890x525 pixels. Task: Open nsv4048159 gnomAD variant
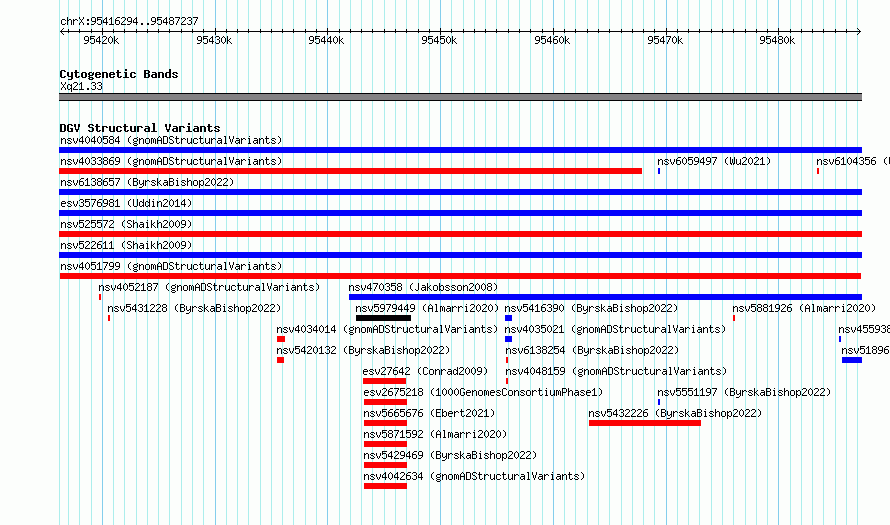[x=616, y=371]
